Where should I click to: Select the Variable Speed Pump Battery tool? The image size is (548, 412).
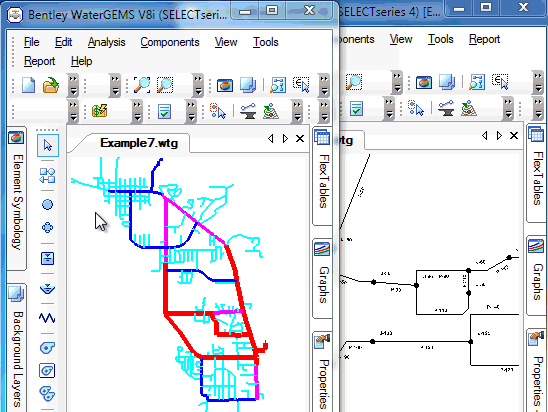(x=47, y=394)
